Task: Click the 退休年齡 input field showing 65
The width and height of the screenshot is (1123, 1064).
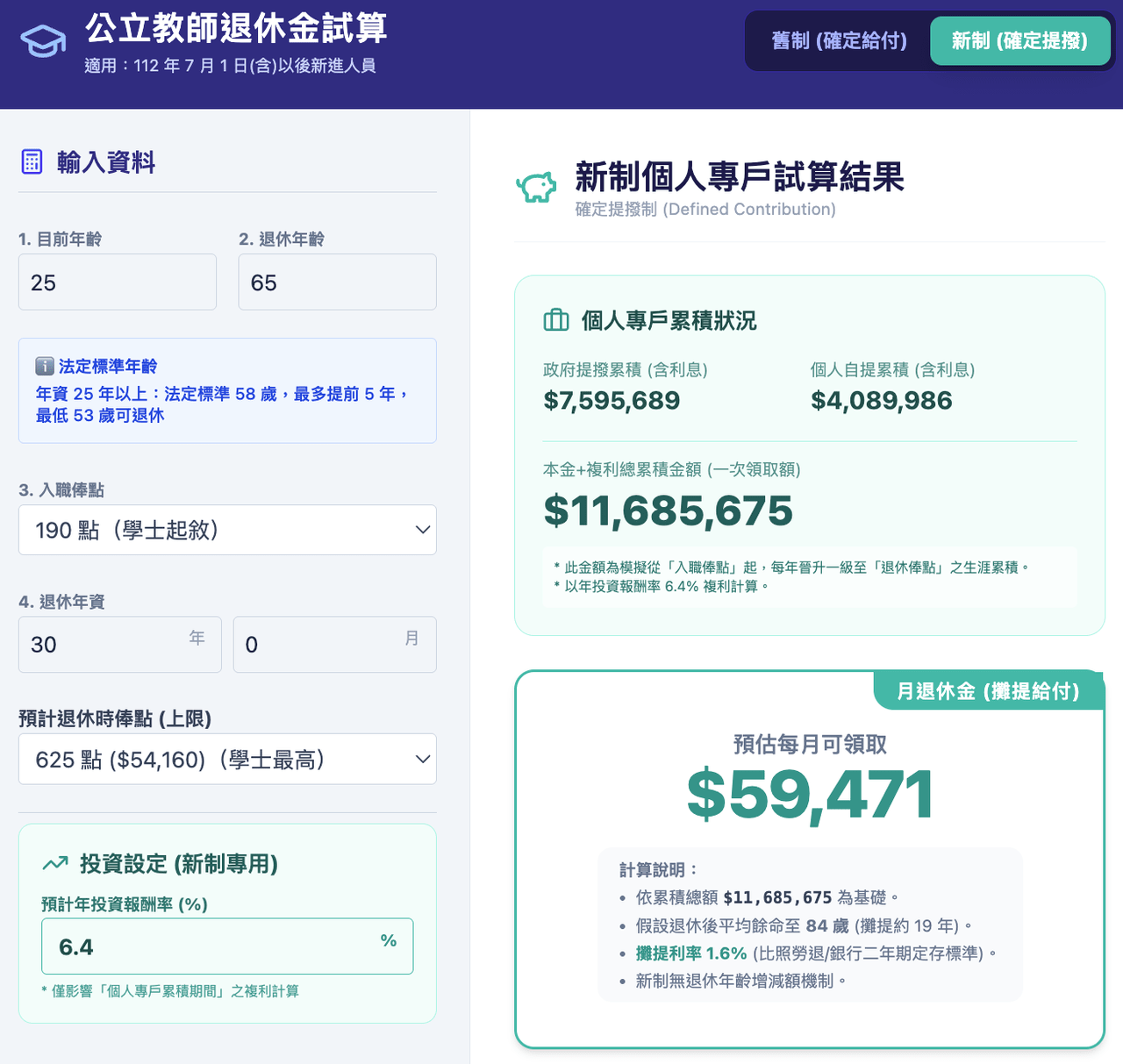Action: tap(338, 282)
